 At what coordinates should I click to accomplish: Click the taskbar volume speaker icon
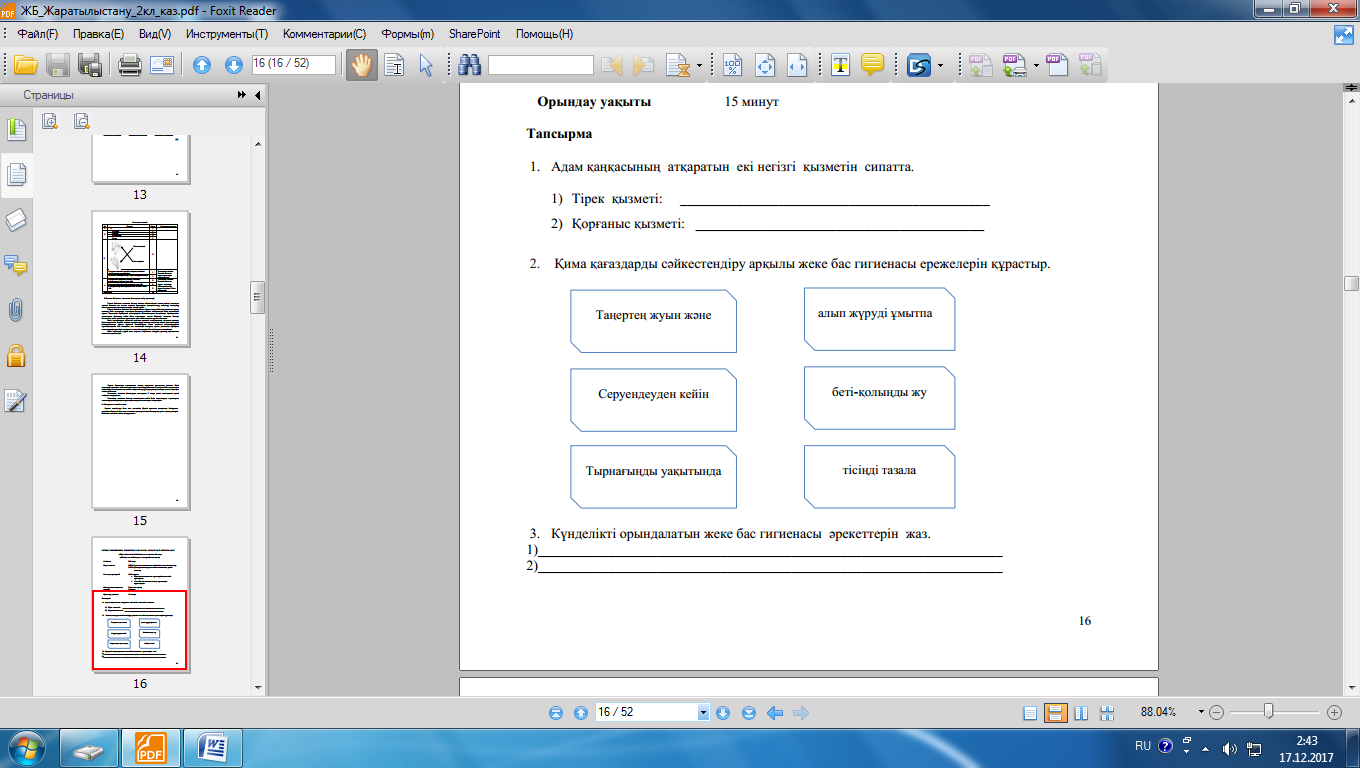click(1230, 747)
